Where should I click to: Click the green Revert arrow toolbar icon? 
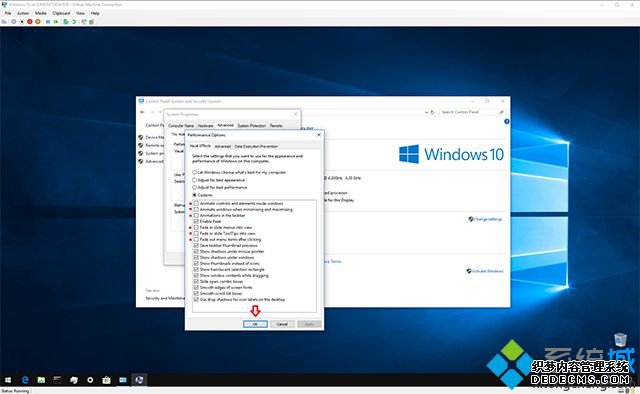tap(74, 22)
